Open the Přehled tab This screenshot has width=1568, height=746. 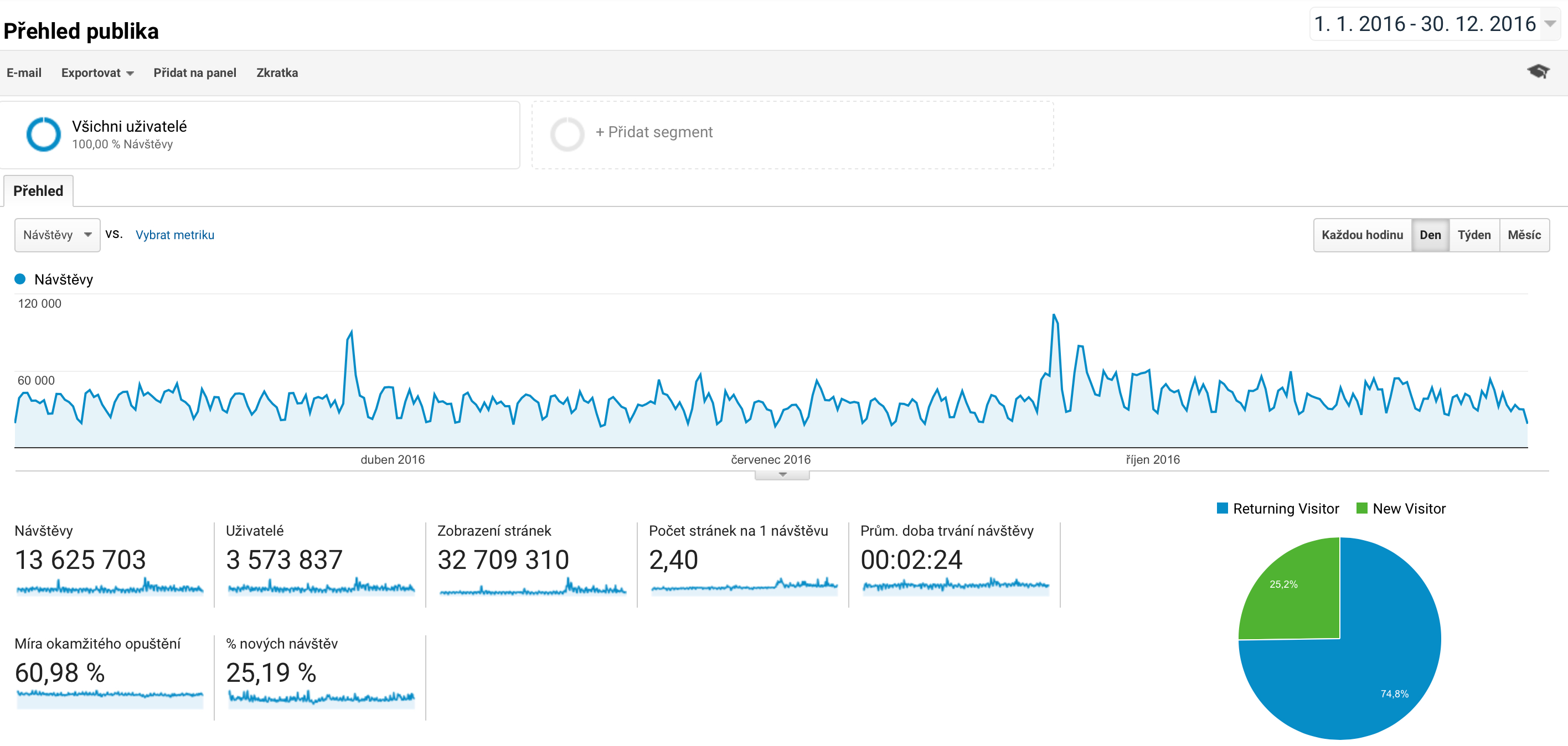click(38, 191)
